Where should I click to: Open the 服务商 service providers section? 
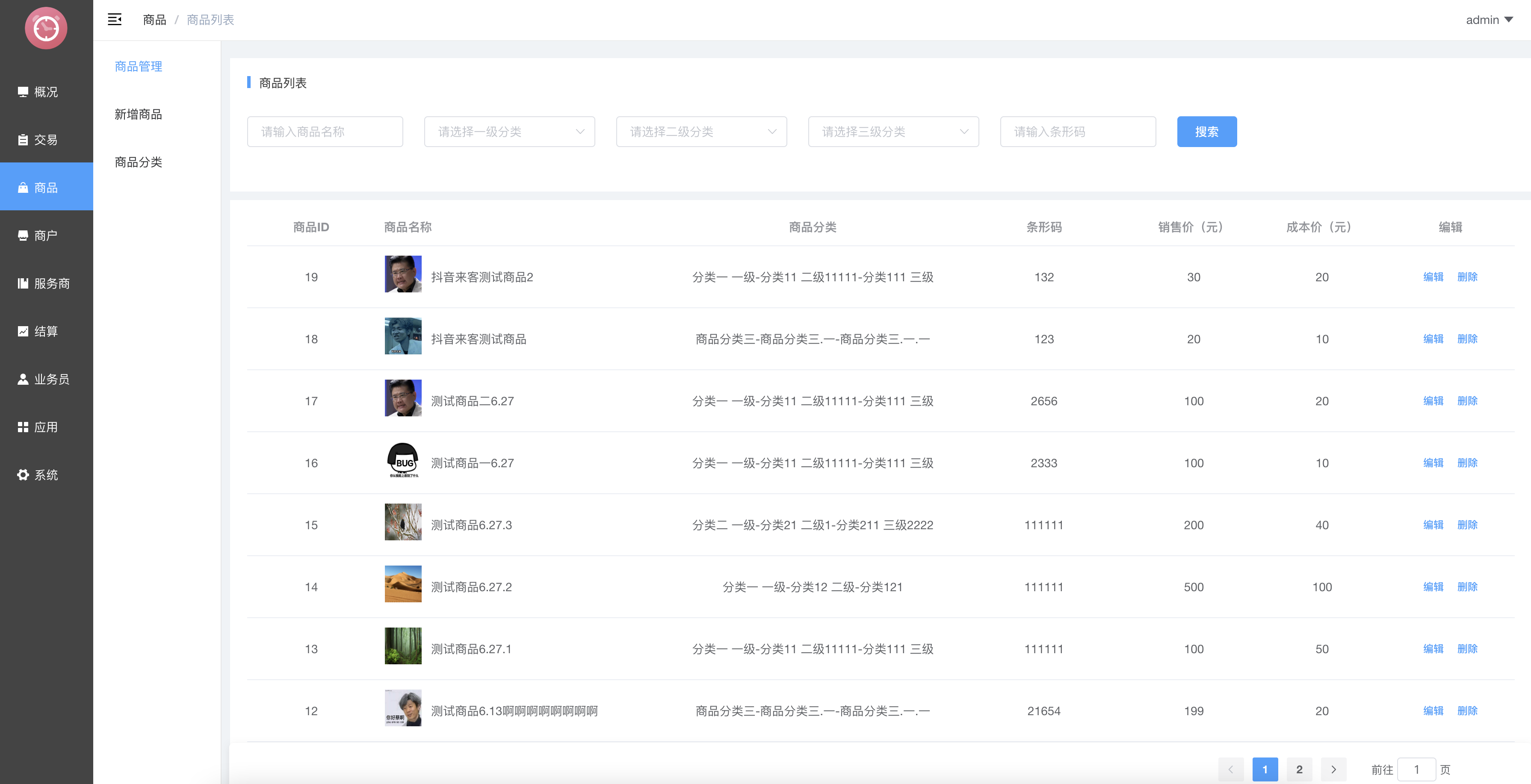point(46,283)
